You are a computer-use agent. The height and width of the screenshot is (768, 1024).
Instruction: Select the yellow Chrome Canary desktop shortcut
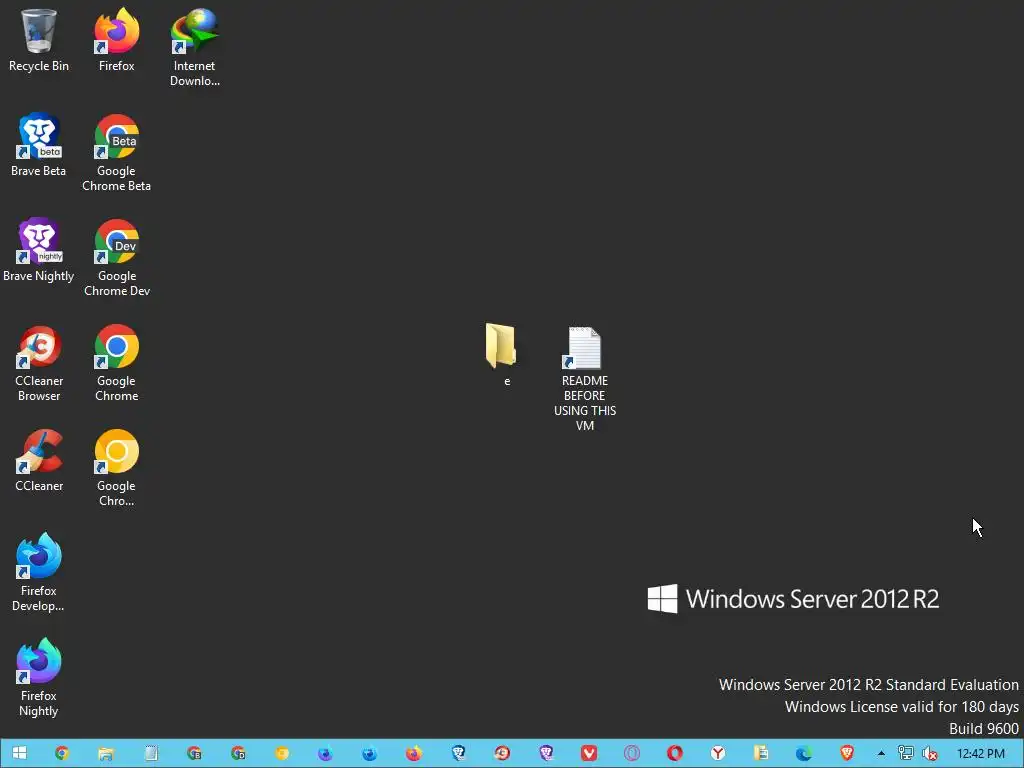tap(116, 468)
